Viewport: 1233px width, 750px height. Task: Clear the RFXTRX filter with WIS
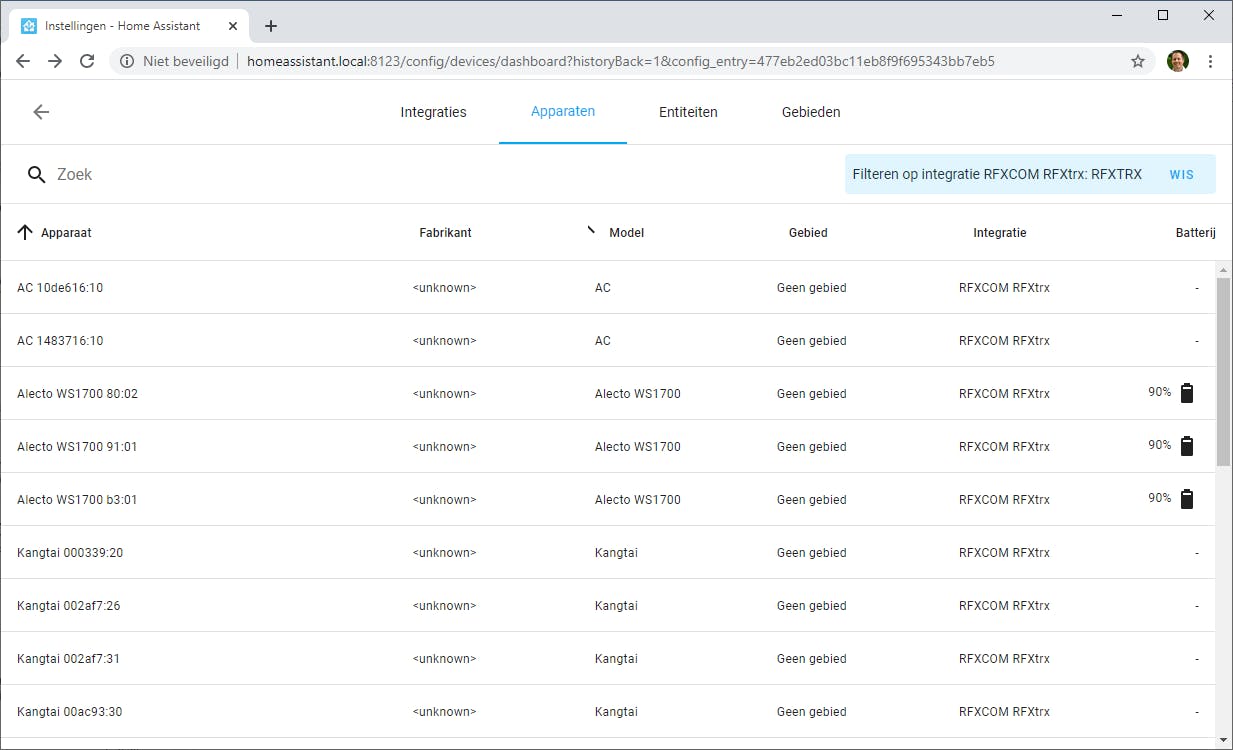click(x=1181, y=175)
